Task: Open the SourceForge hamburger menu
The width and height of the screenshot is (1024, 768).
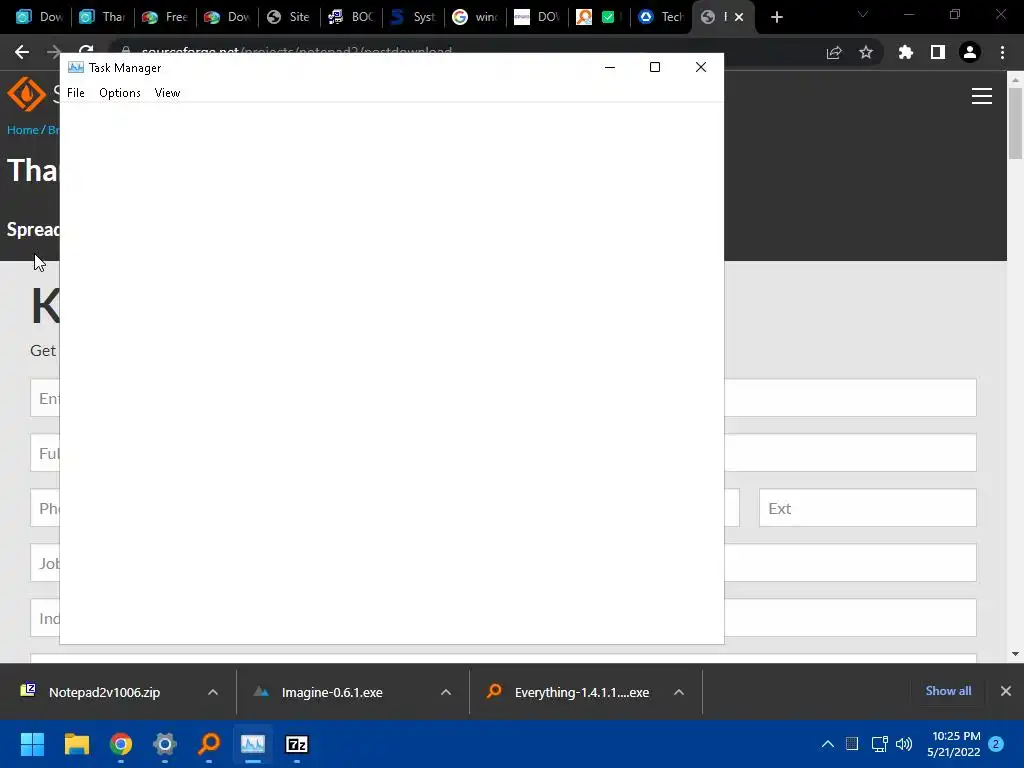Action: tap(982, 96)
